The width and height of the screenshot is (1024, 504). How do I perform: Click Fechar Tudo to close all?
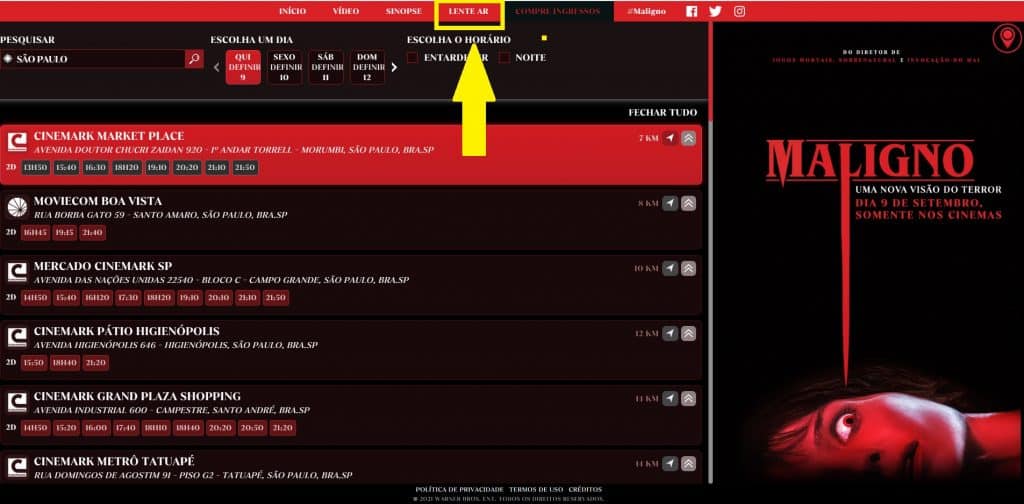pos(662,112)
